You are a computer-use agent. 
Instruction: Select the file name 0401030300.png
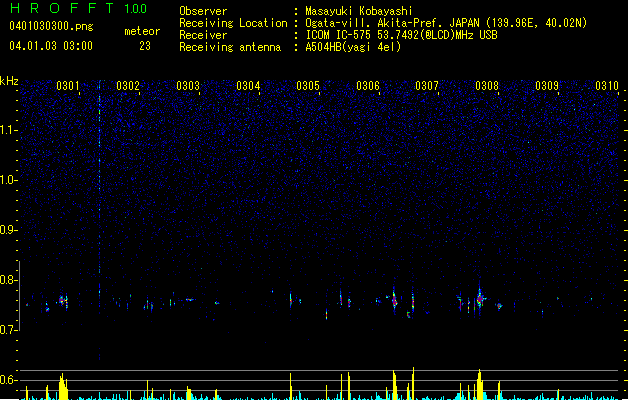51,26
